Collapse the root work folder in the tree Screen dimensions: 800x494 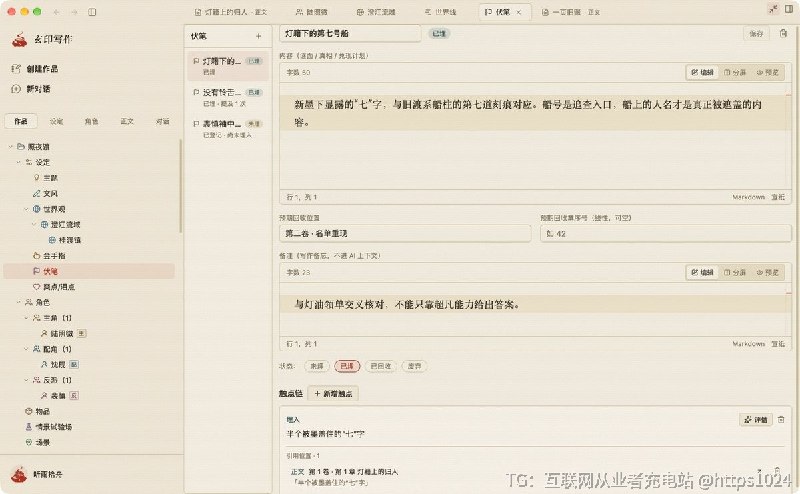click(11, 146)
